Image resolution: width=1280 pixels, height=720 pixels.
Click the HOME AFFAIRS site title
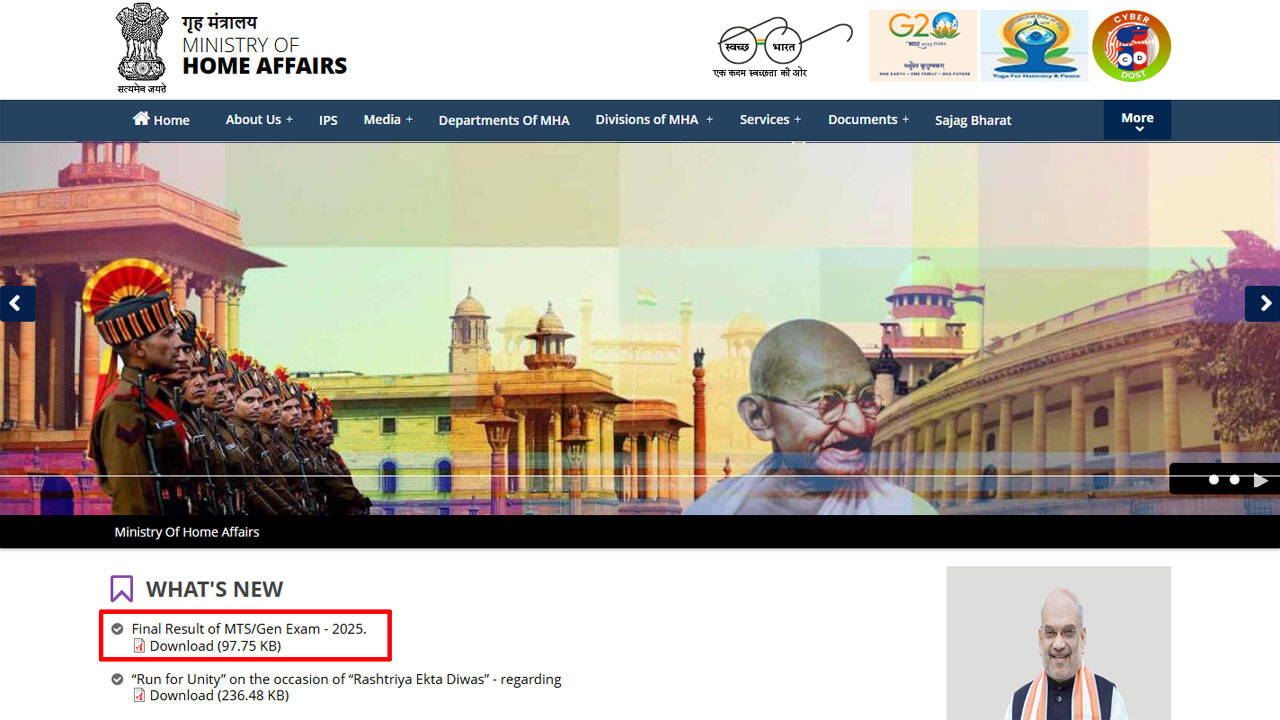(x=265, y=66)
